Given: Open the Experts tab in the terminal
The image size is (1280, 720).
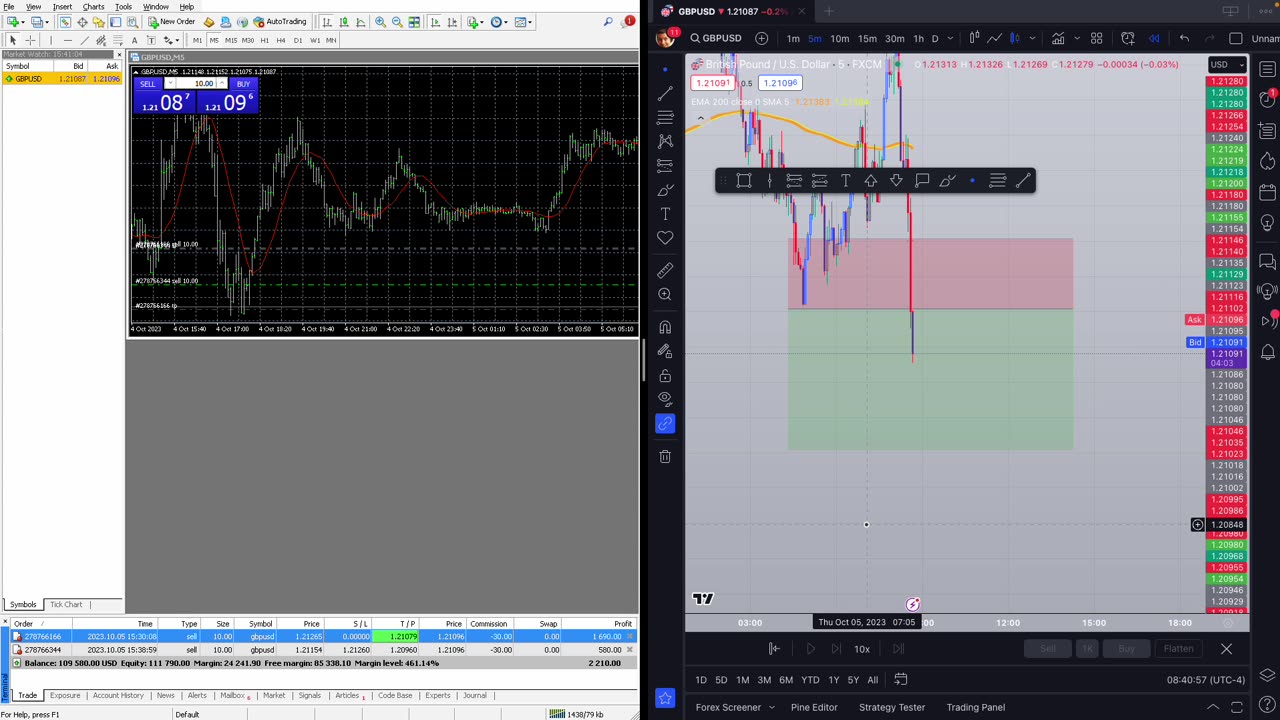Looking at the screenshot, I should 437,695.
